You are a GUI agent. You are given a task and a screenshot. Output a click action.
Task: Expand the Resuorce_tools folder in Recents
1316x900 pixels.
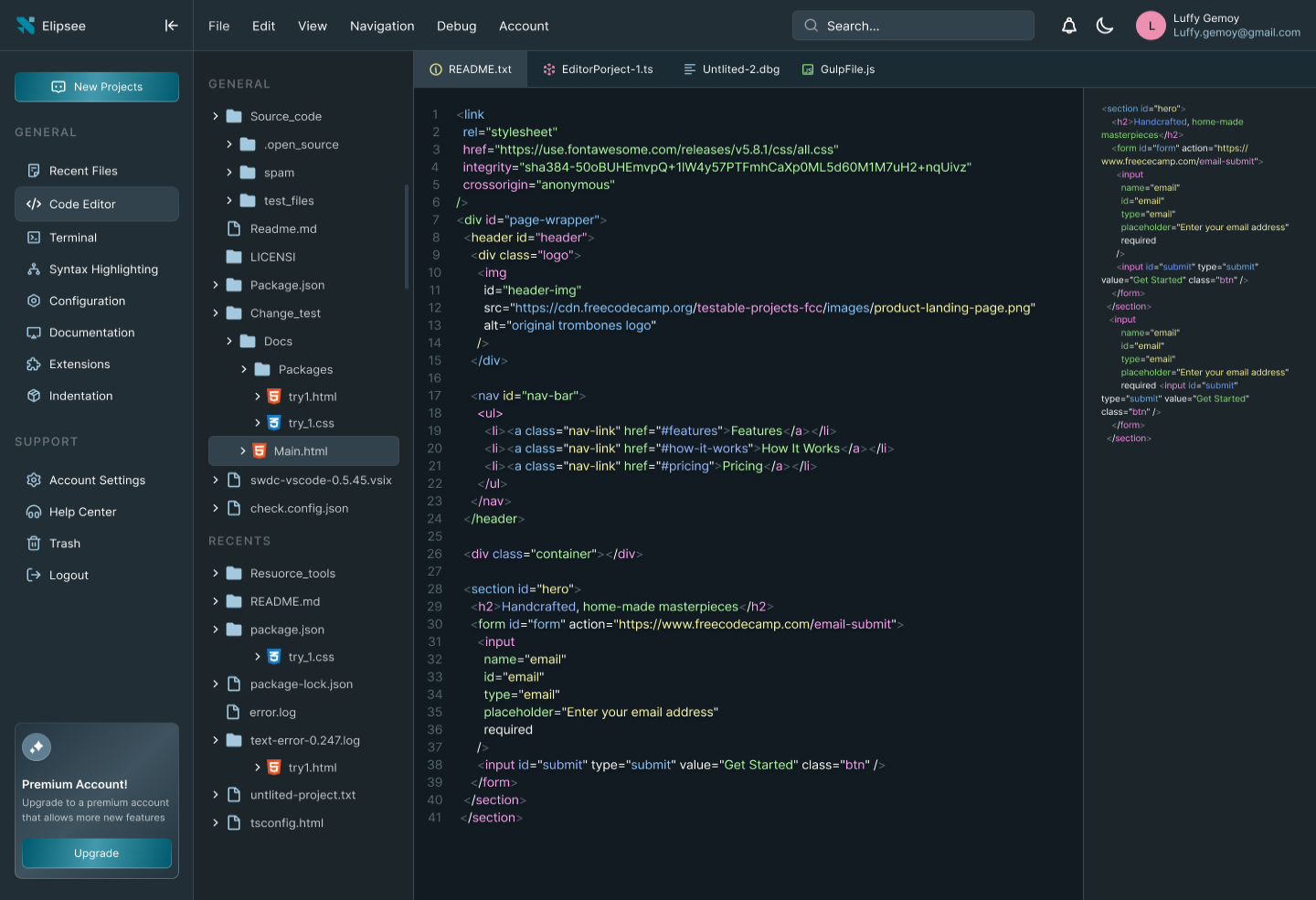(216, 574)
